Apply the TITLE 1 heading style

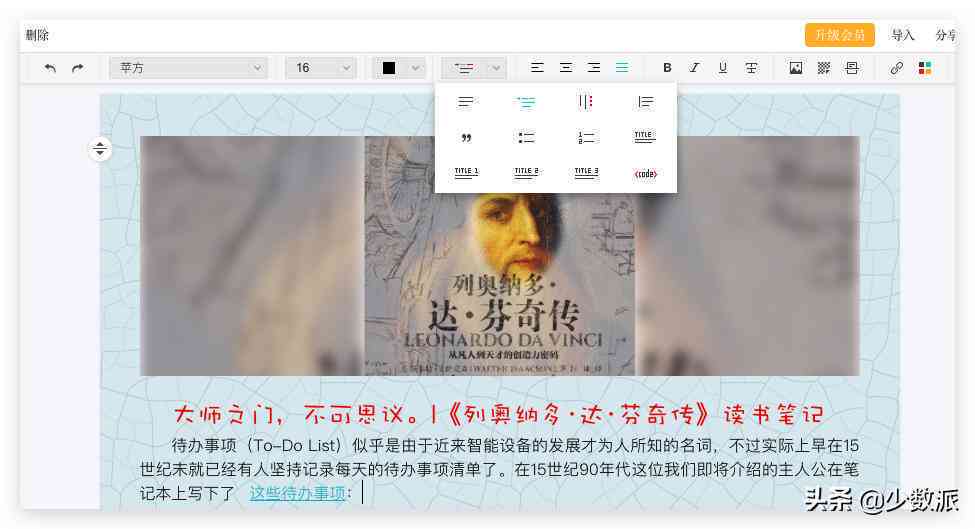coord(466,173)
